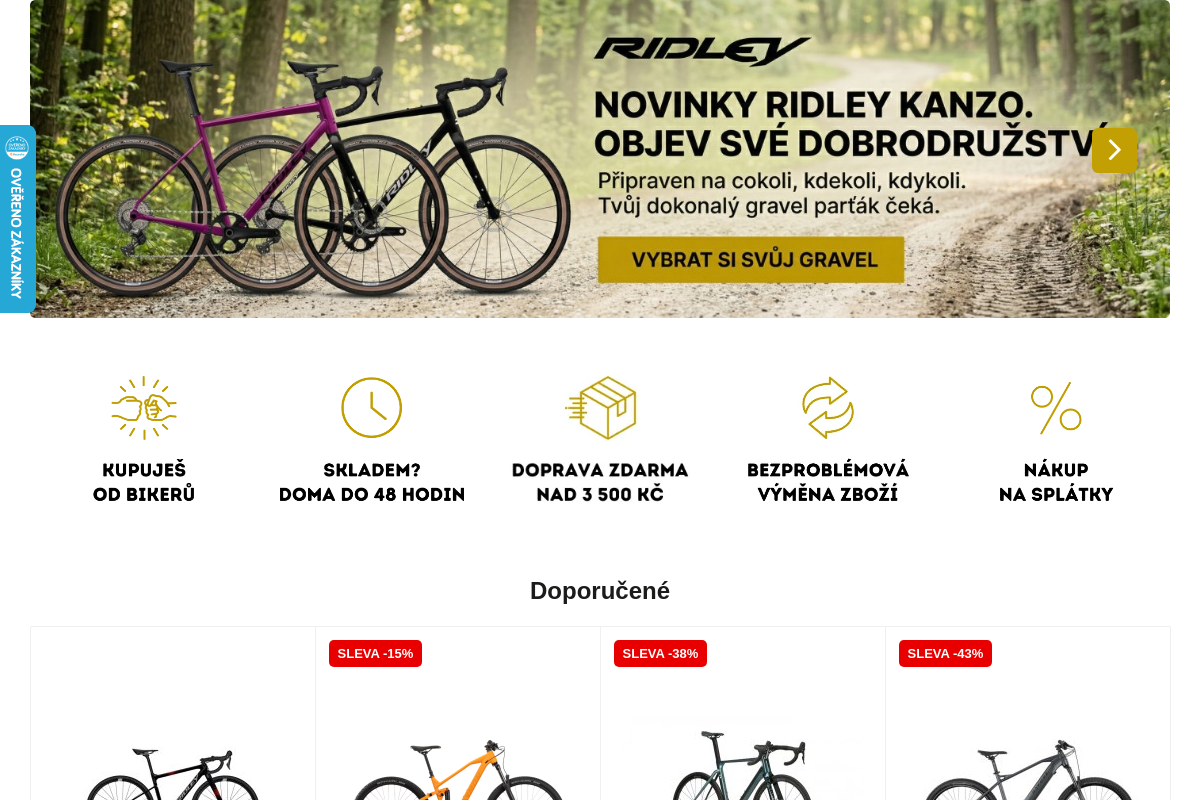Screen dimensions: 1200x800
Task: Advance the banner with the next arrow
Action: pyautogui.click(x=1114, y=150)
